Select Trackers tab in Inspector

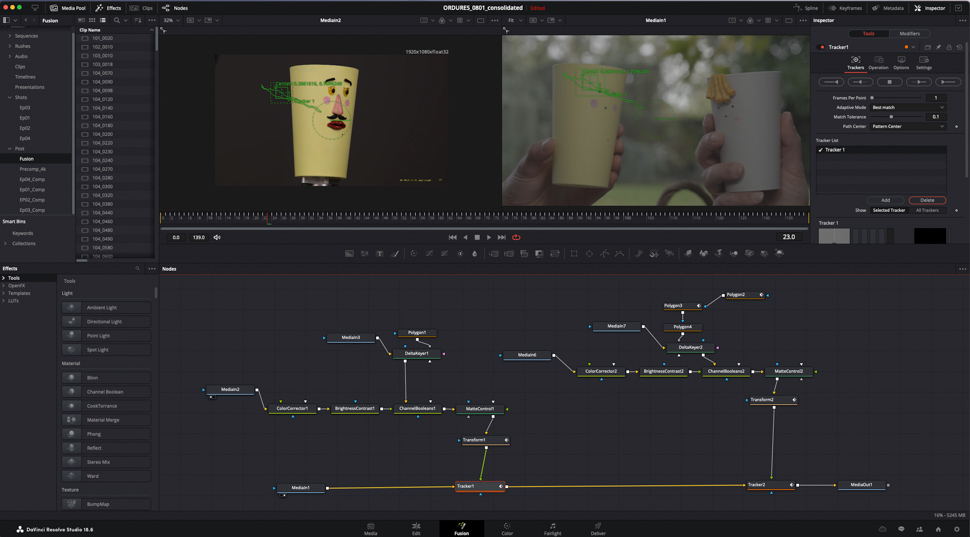pos(856,63)
